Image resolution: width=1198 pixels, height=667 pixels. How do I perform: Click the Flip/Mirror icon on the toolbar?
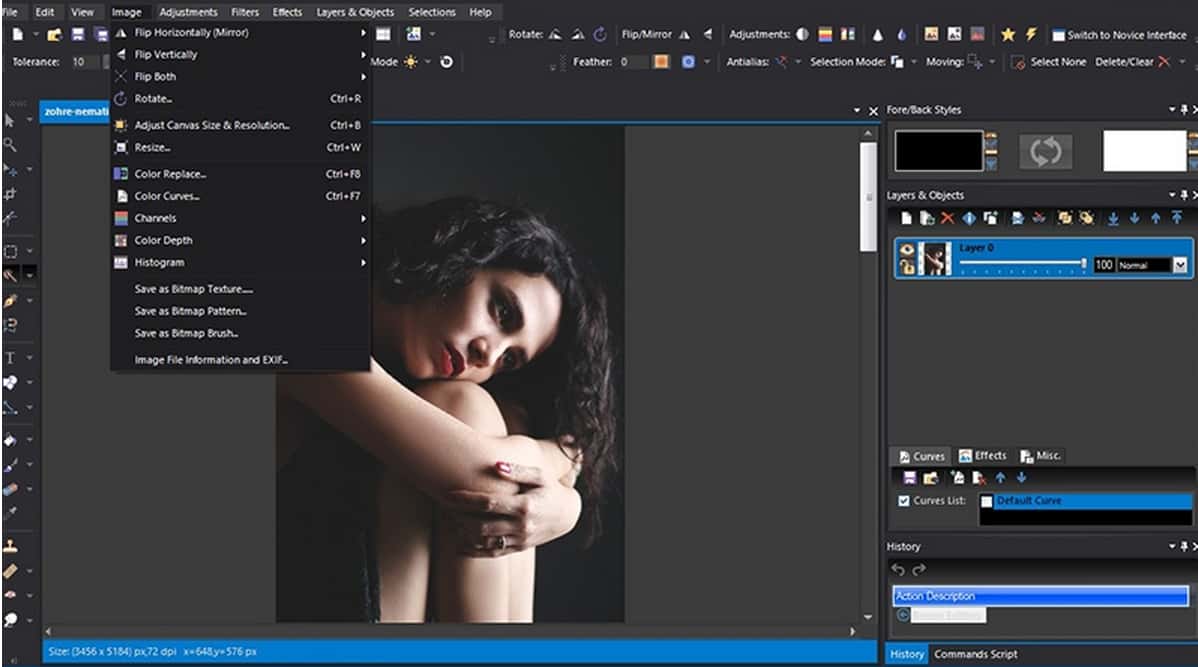point(684,34)
